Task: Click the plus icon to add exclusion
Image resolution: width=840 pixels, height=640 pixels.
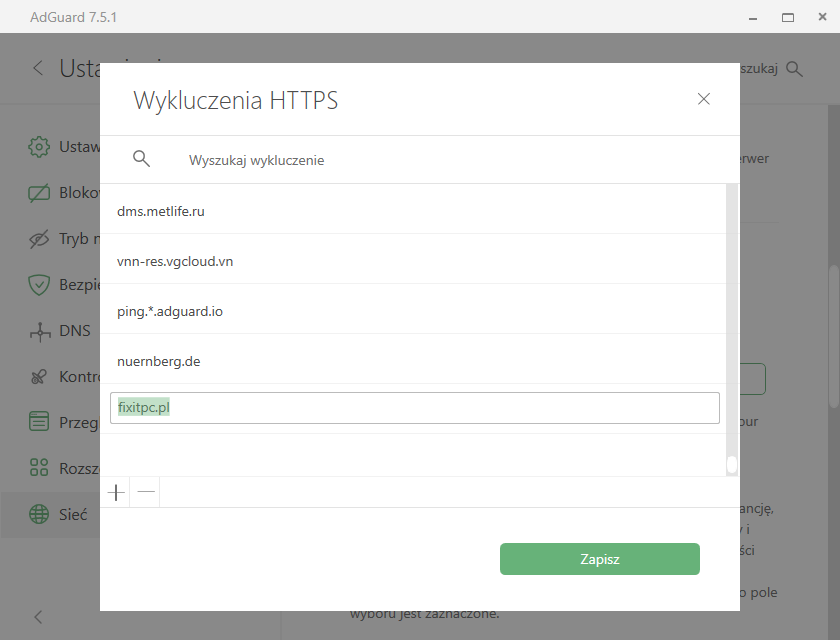Action: pos(116,492)
